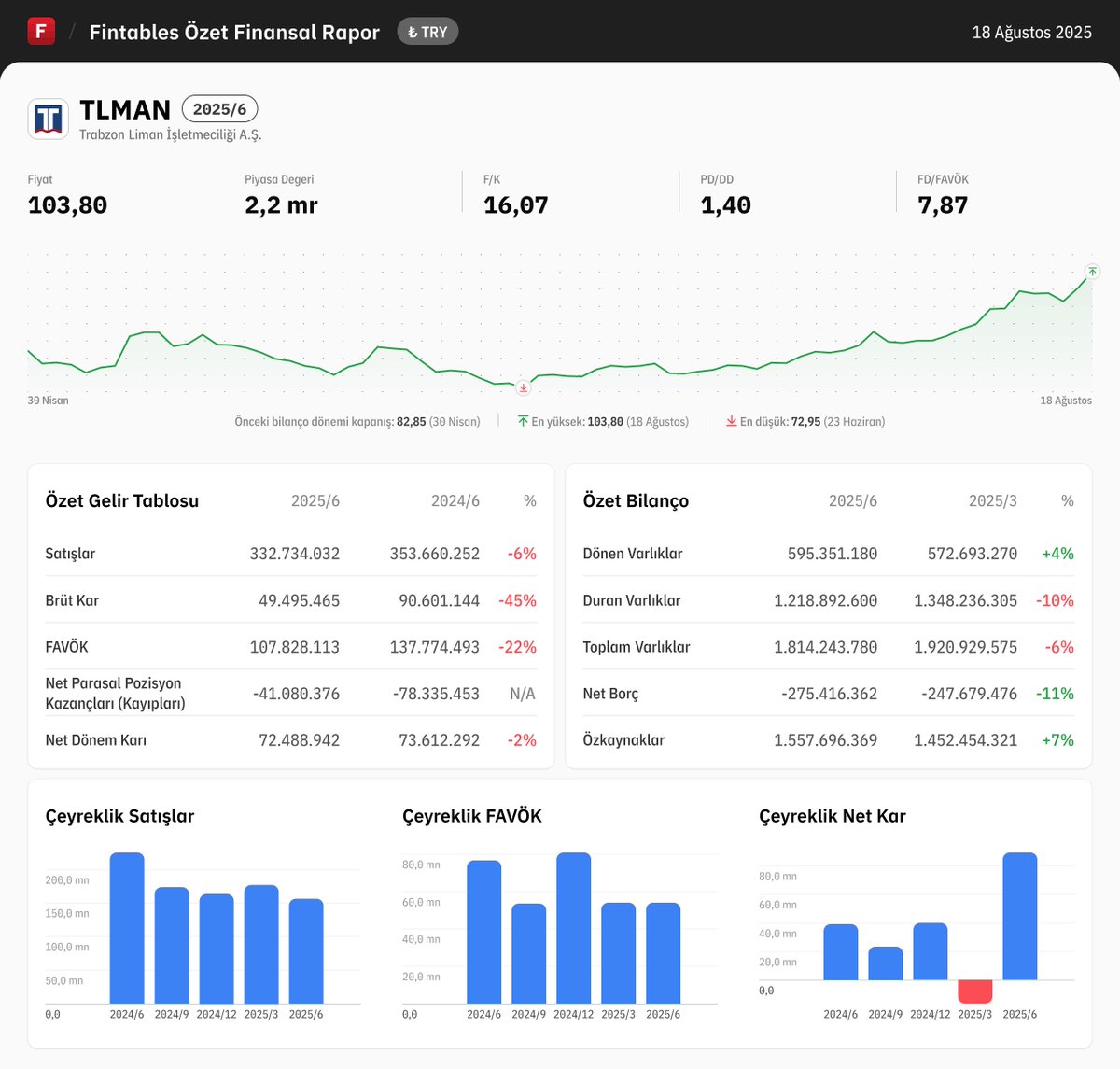Click the green up-arrow beside En yüksek
1120x1069 pixels.
point(525,421)
